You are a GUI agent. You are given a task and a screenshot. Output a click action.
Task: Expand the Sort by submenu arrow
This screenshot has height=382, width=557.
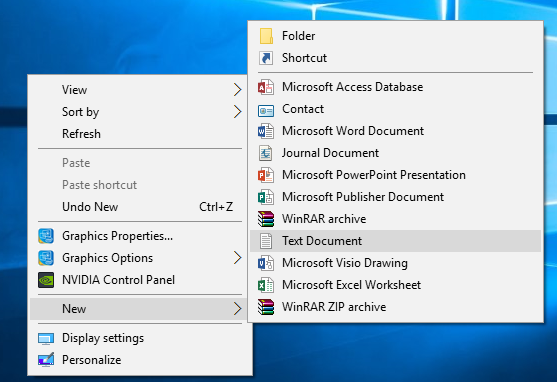(238, 112)
